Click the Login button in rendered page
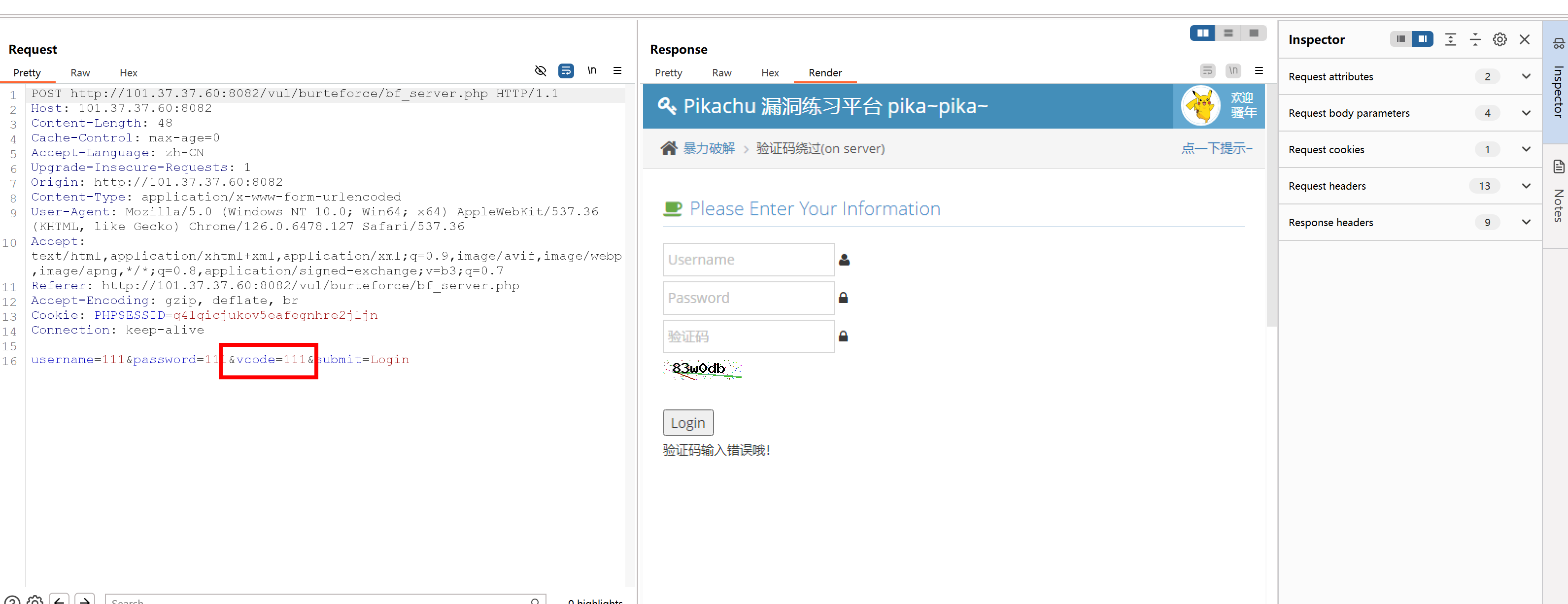This screenshot has height=604, width=1568. (687, 423)
